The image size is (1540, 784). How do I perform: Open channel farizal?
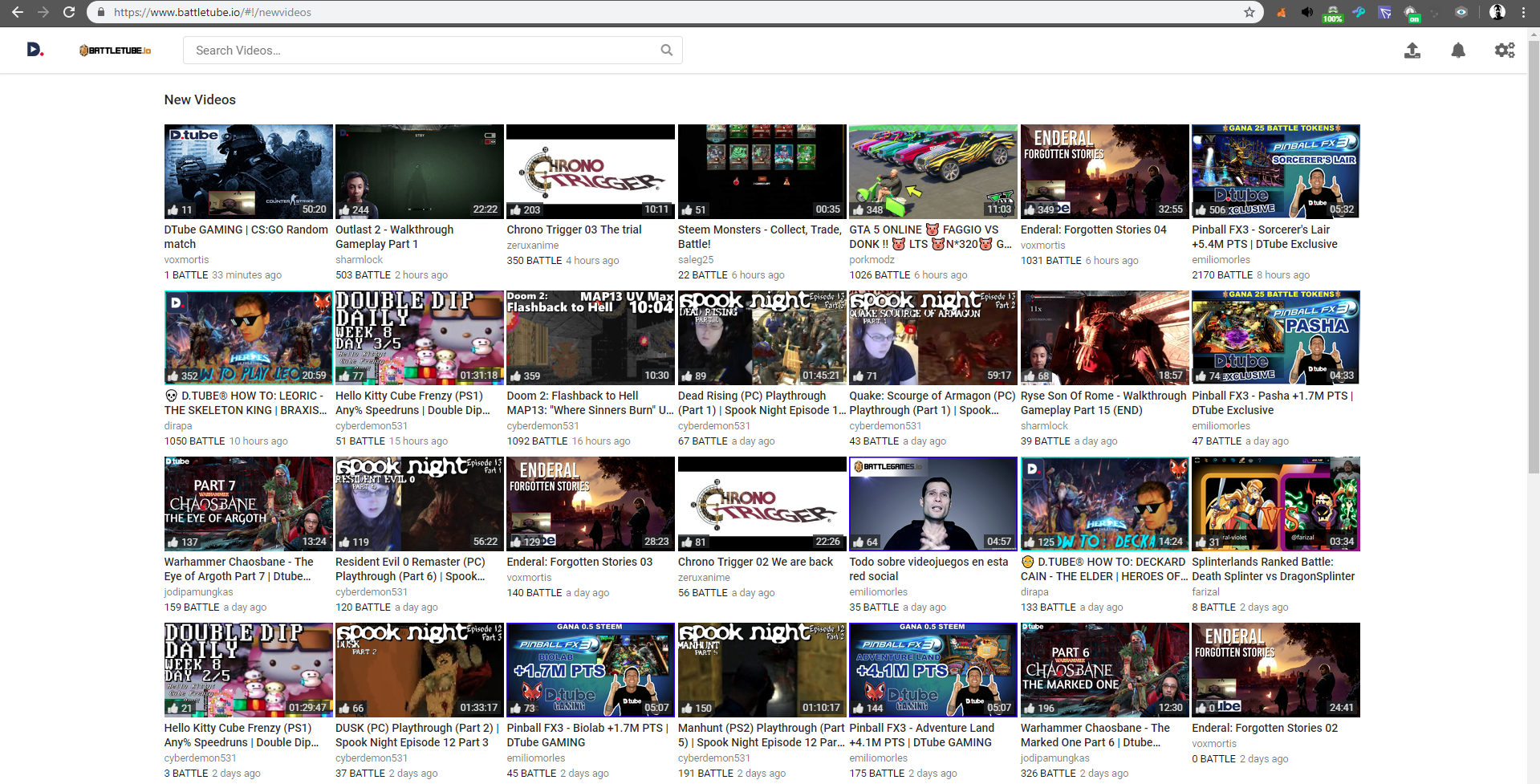tap(1205, 591)
